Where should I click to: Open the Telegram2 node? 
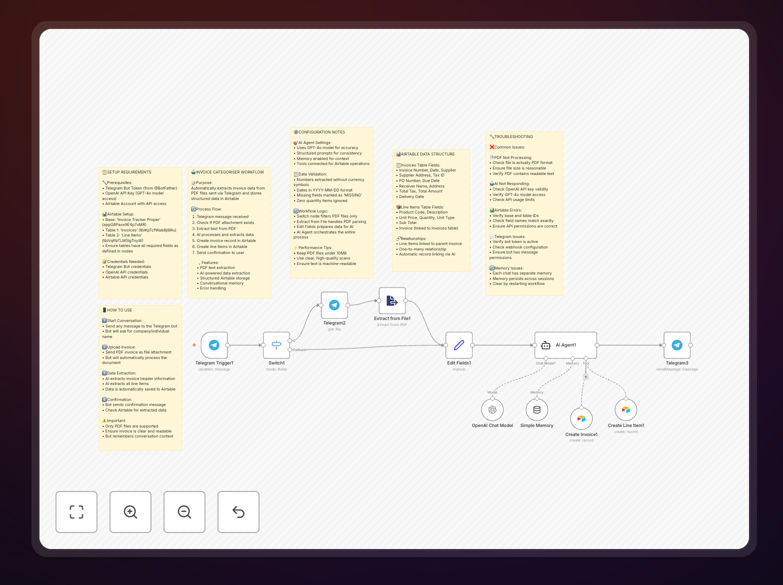click(x=334, y=305)
